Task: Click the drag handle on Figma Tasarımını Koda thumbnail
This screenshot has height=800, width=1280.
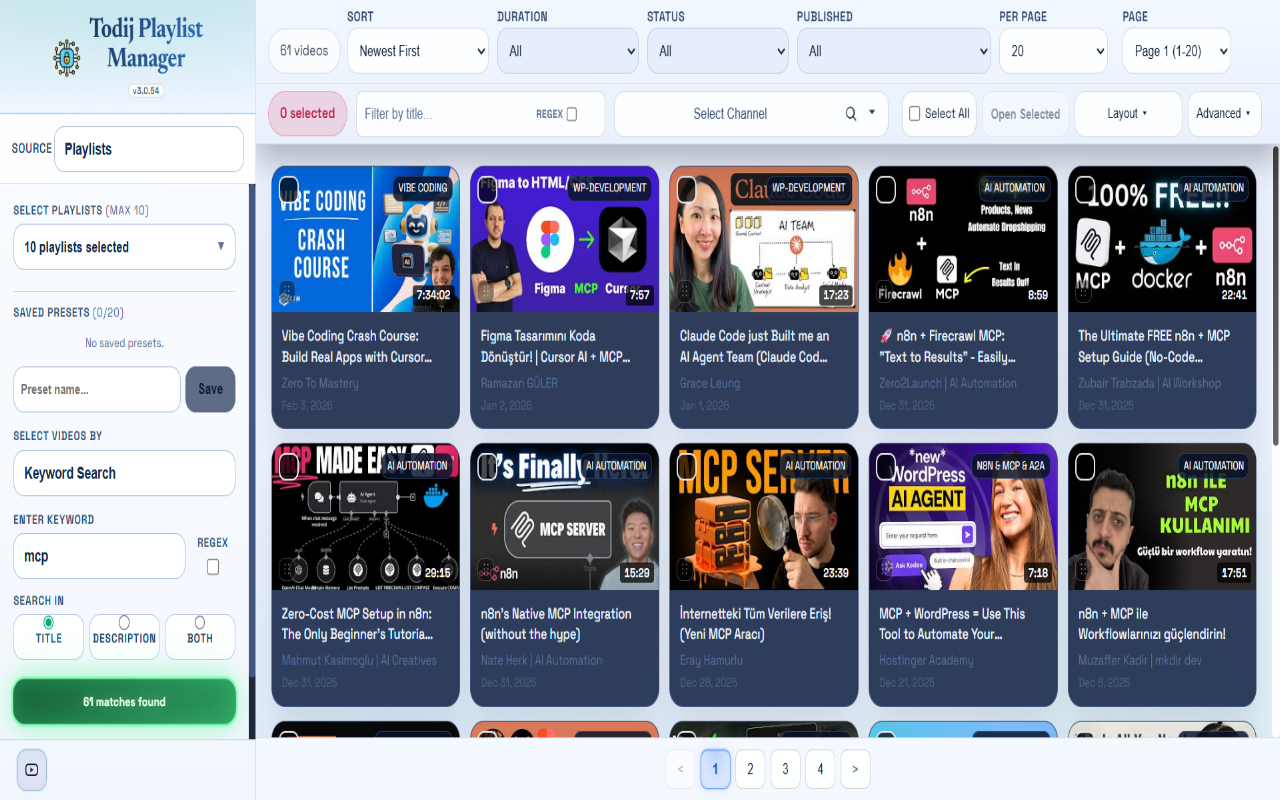Action: click(x=486, y=291)
